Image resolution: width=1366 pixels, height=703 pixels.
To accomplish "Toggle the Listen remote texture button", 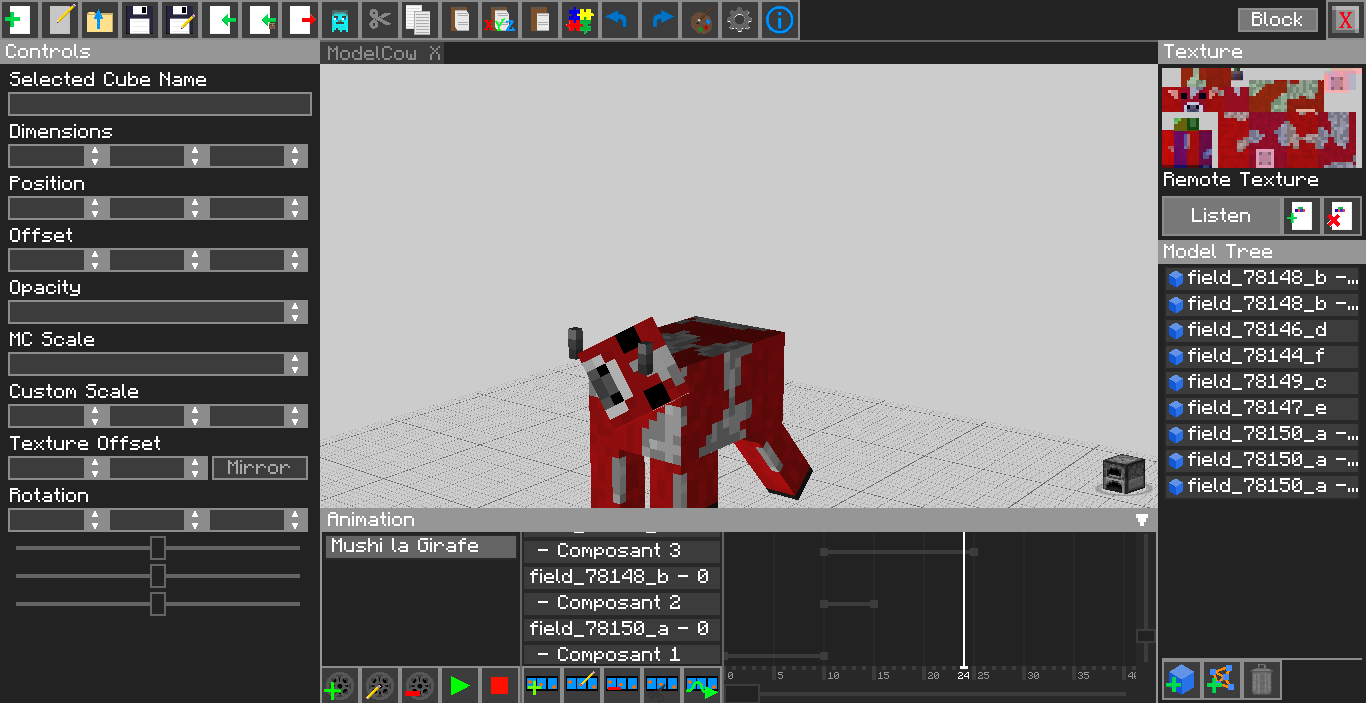I will pyautogui.click(x=1220, y=216).
